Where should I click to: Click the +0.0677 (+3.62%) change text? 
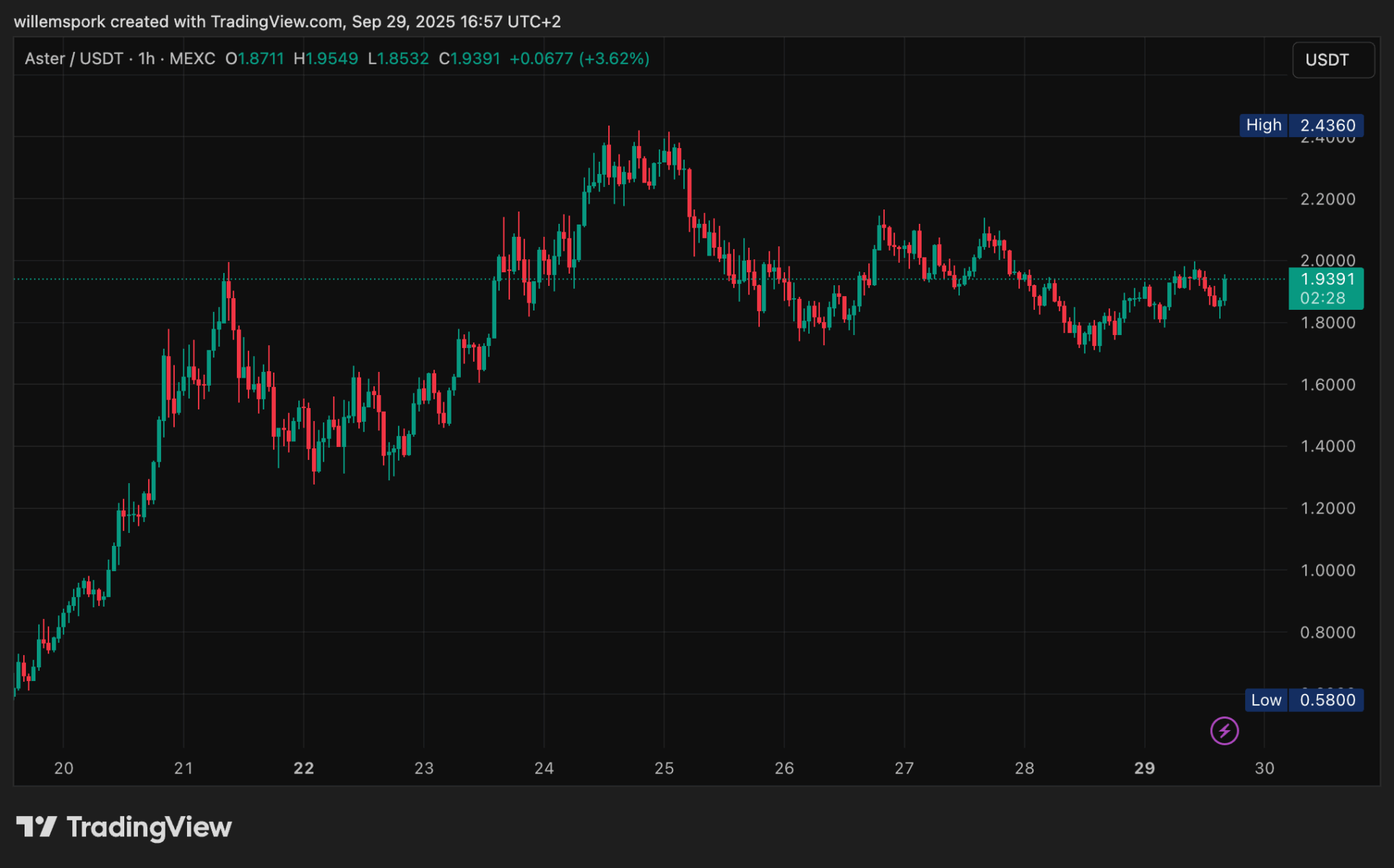pos(579,58)
